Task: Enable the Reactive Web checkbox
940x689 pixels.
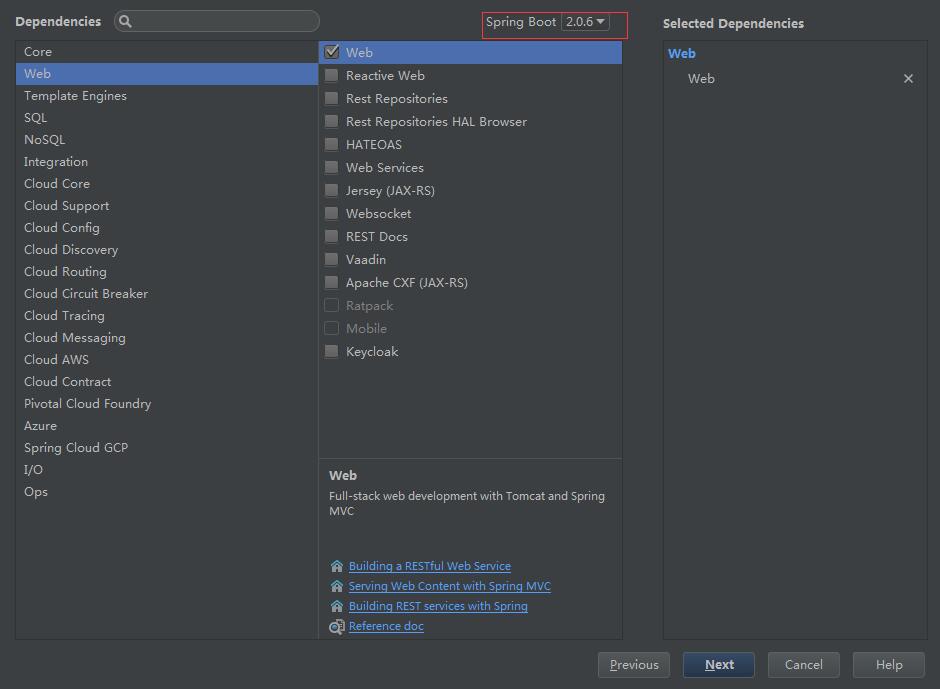Action: (332, 75)
